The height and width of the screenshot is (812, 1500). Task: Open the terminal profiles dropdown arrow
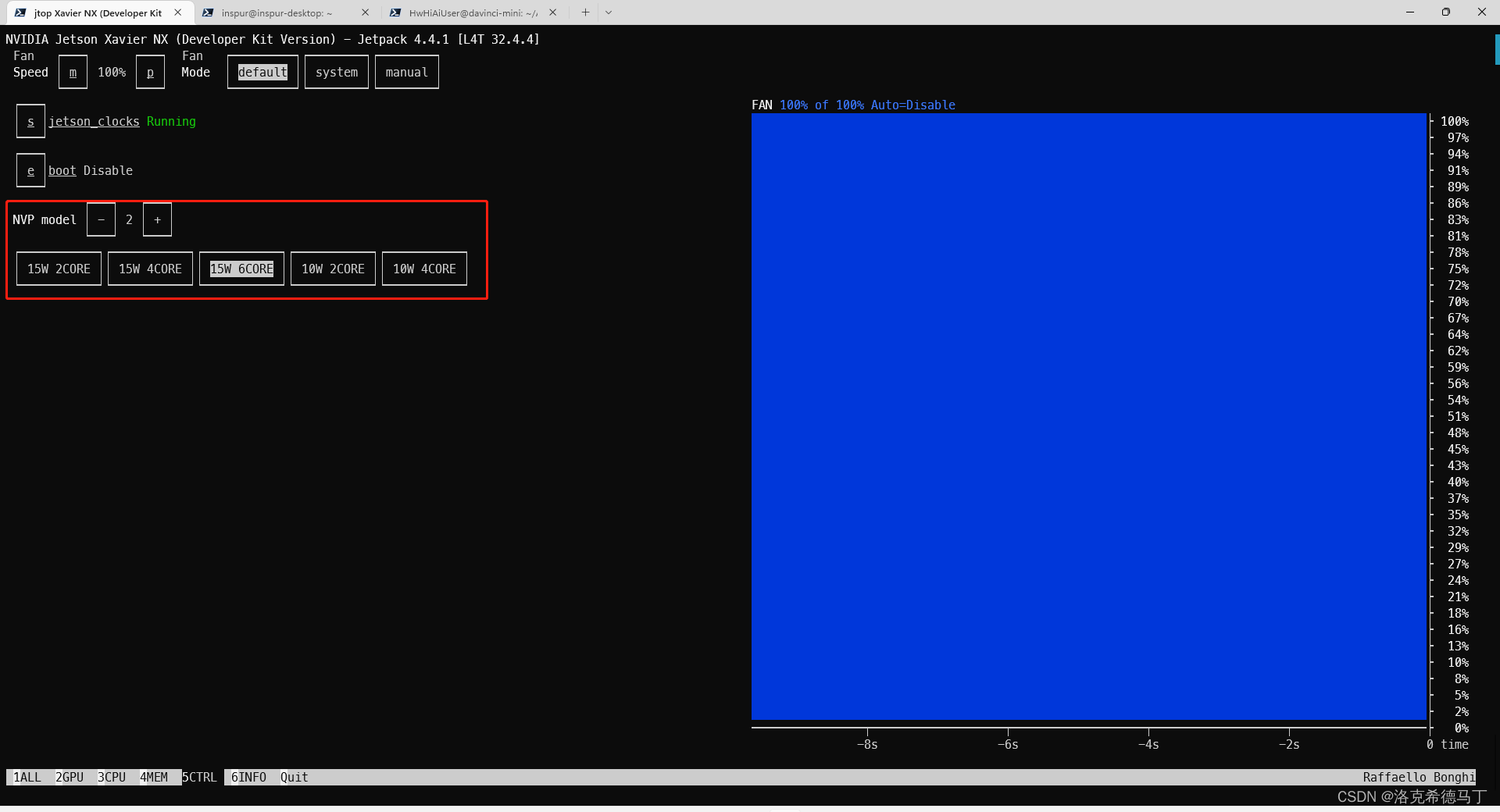609,12
